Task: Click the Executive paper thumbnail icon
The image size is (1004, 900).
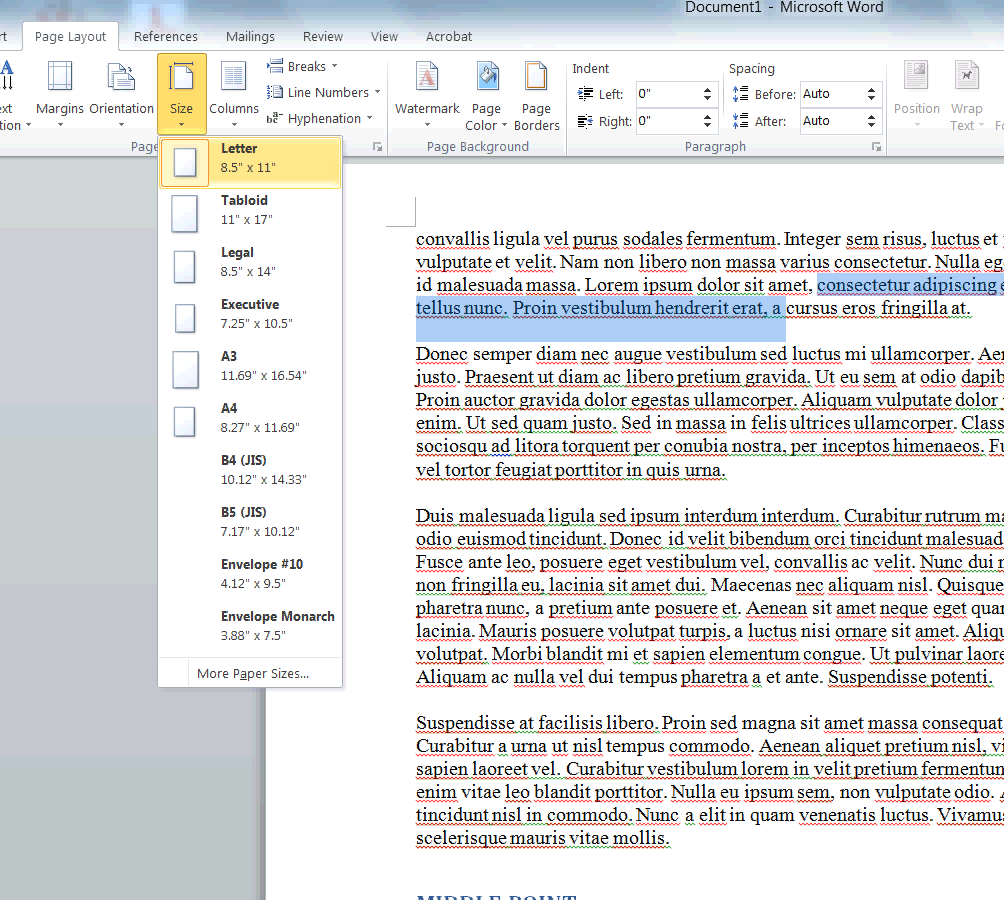Action: 185,318
